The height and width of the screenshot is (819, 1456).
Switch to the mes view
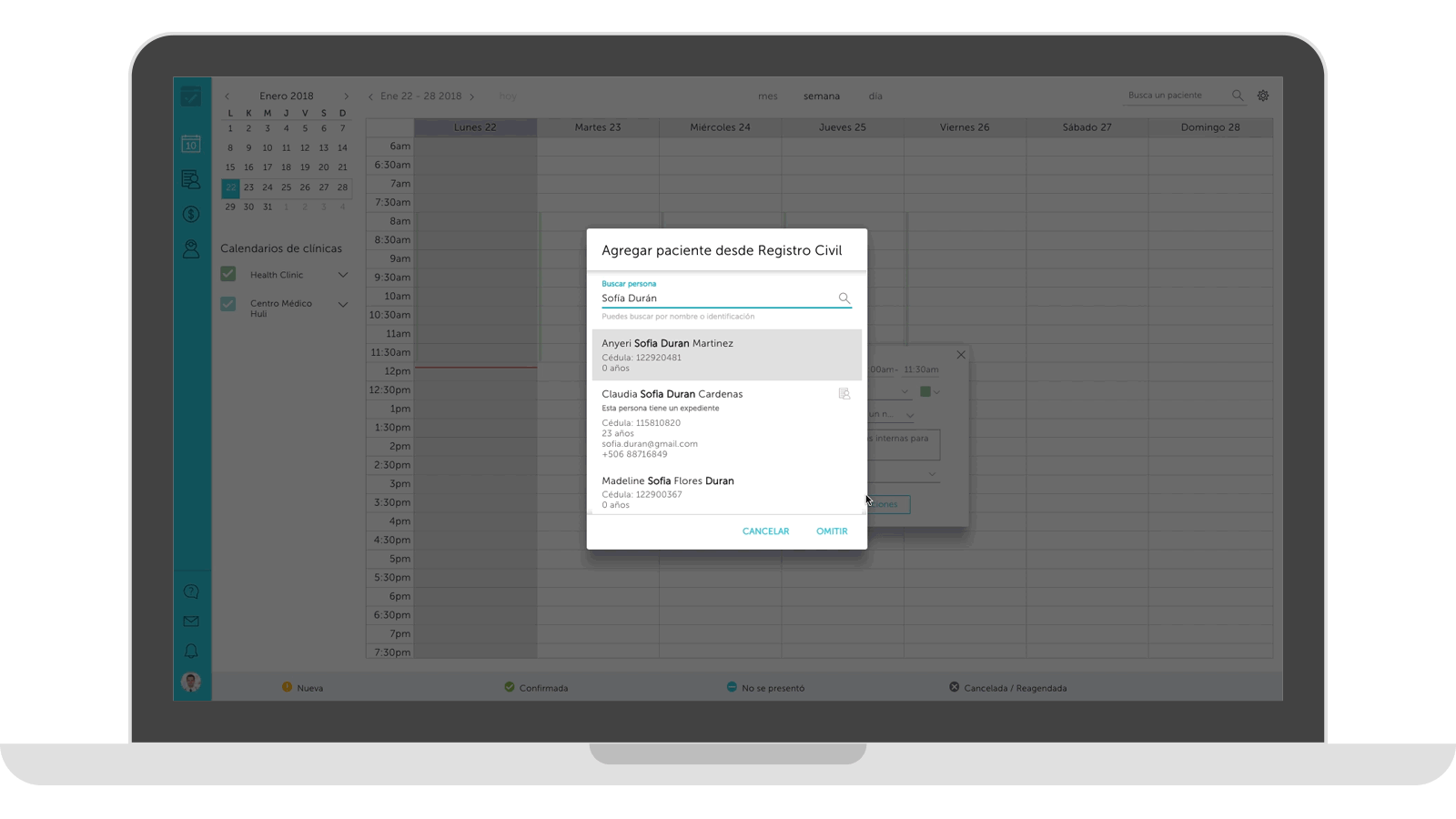(x=768, y=96)
